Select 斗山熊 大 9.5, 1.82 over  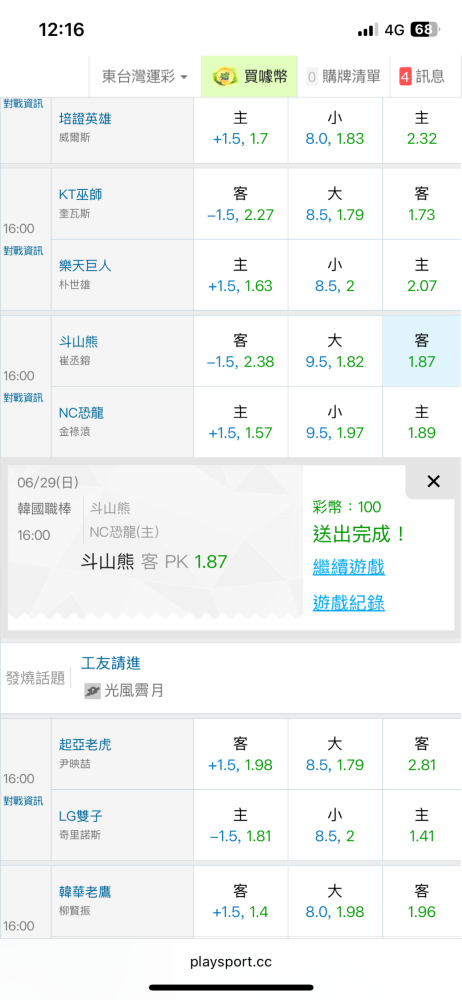tap(335, 351)
